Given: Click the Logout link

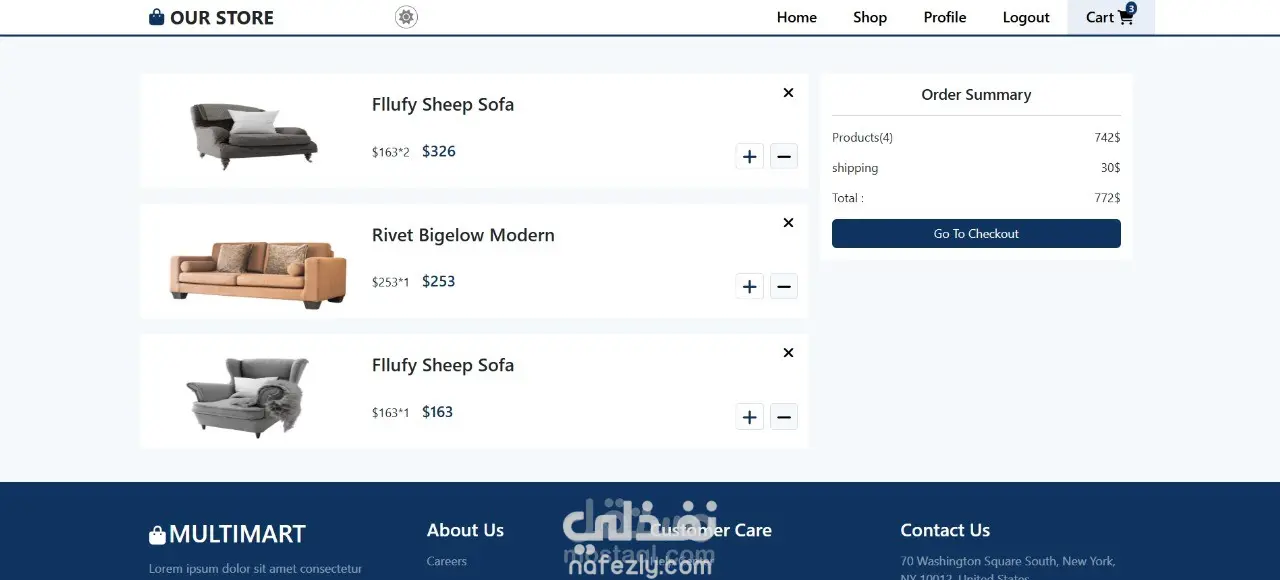Looking at the screenshot, I should point(1026,17).
